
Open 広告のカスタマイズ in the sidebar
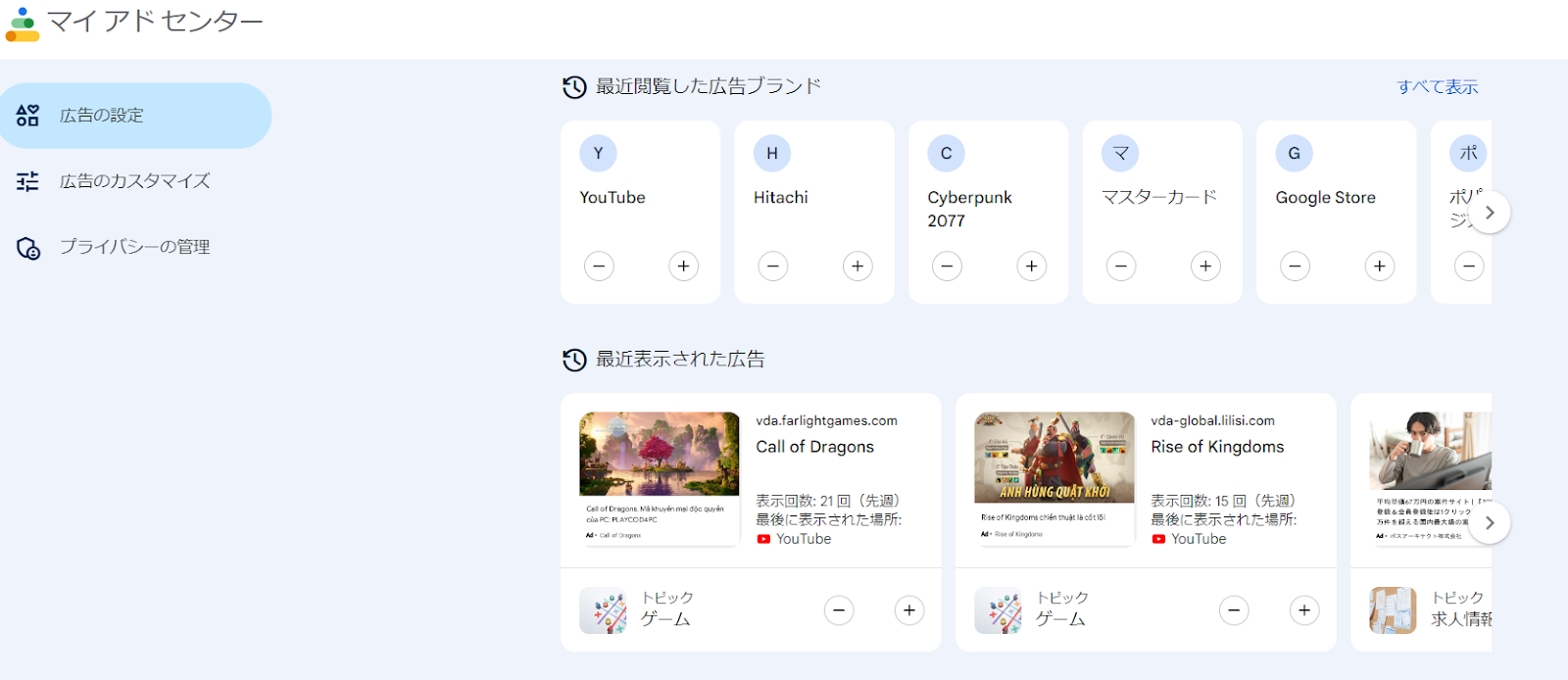(x=135, y=181)
